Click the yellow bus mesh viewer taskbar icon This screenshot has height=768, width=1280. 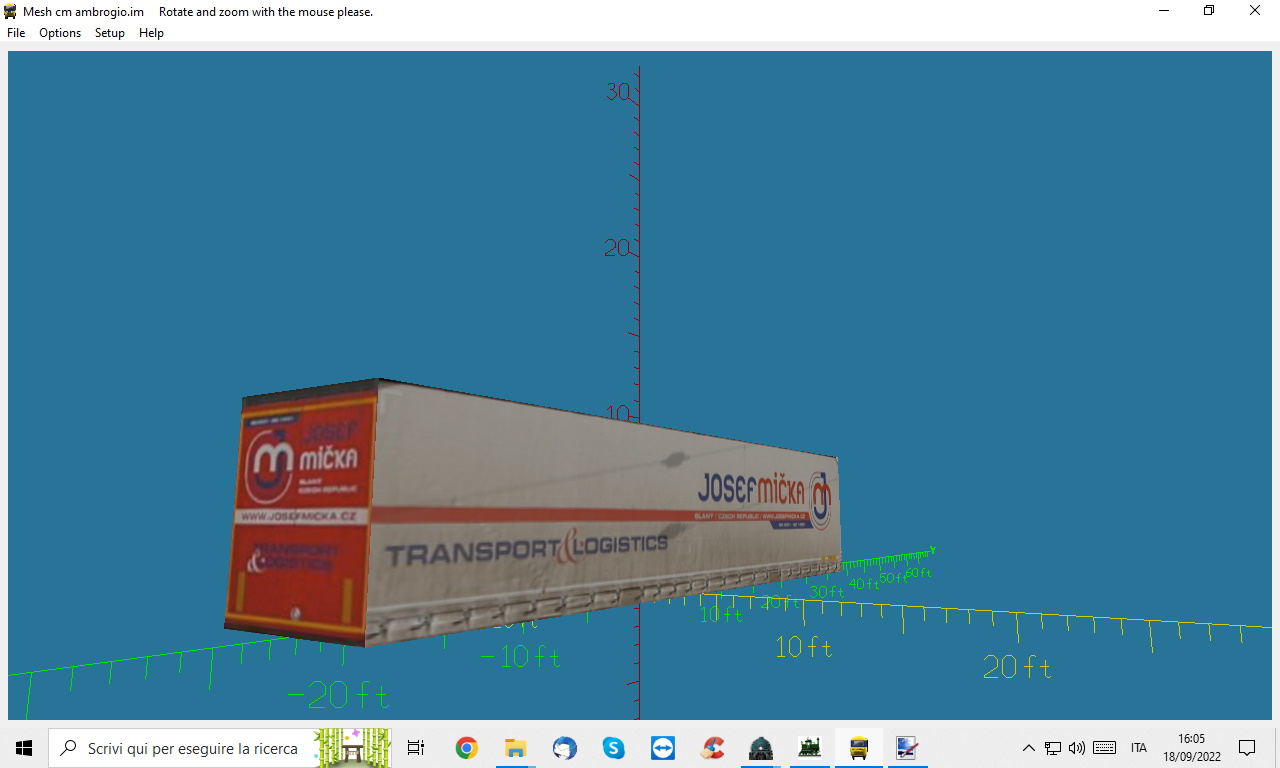(x=859, y=748)
